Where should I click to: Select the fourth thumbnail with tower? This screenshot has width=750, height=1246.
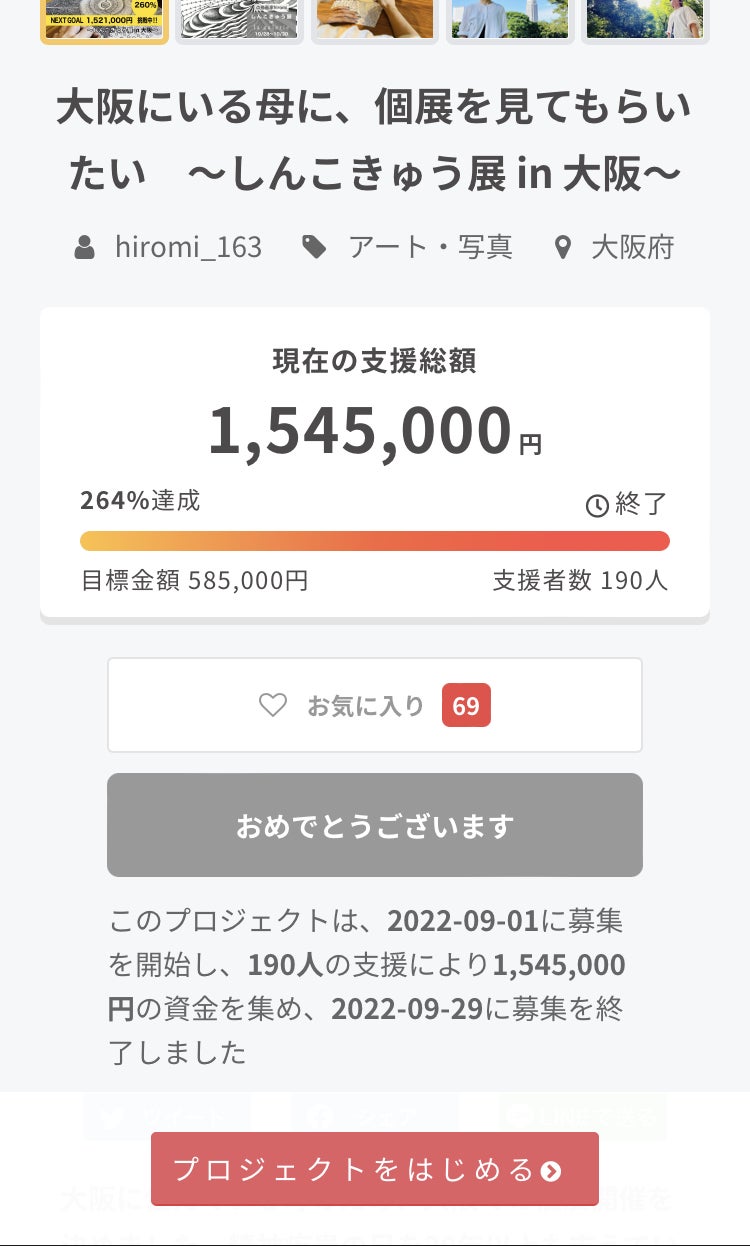(510, 20)
